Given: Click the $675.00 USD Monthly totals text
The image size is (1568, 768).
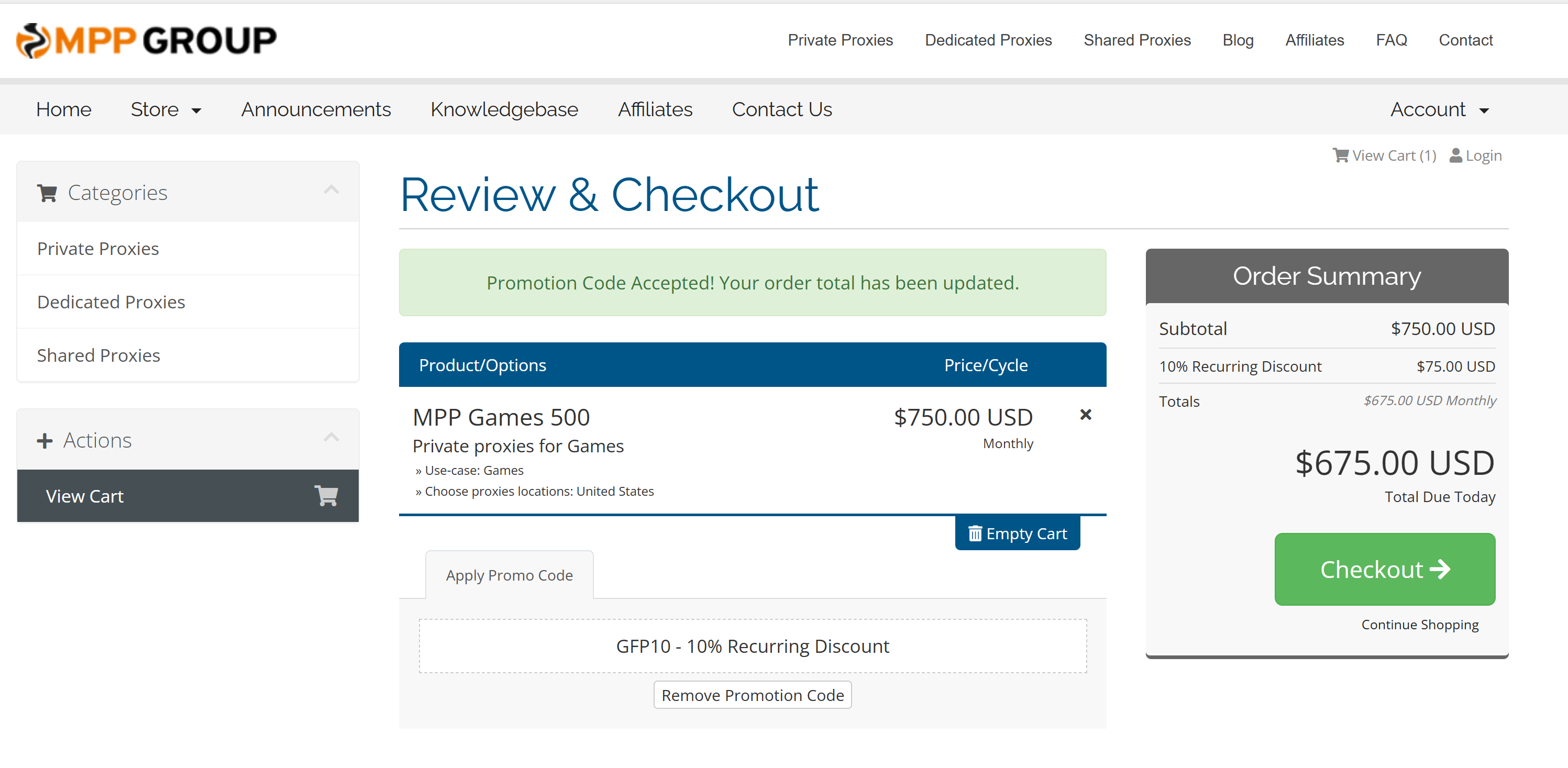Looking at the screenshot, I should pyautogui.click(x=1429, y=400).
